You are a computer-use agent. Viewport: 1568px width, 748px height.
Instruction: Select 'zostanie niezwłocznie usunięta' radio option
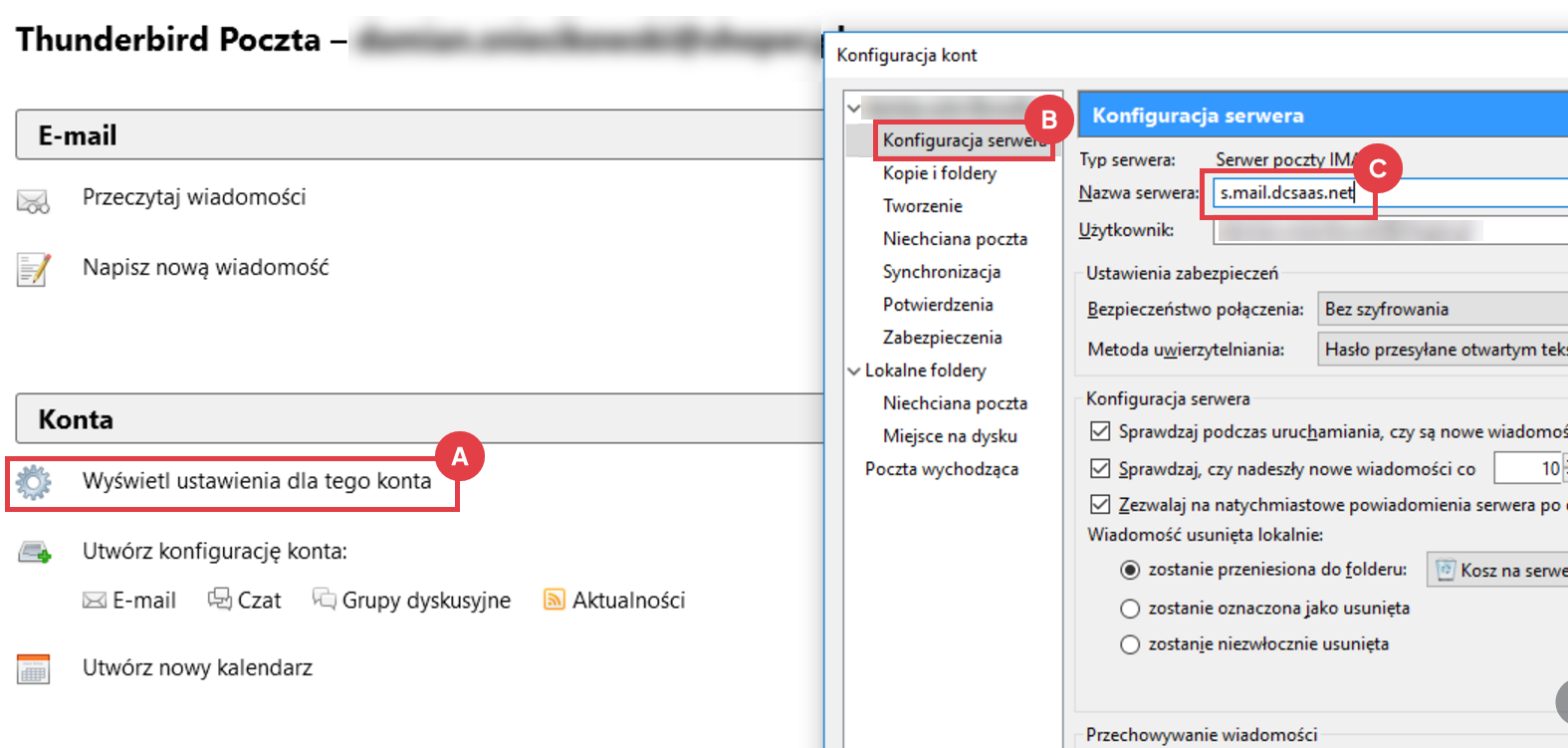(x=1130, y=644)
